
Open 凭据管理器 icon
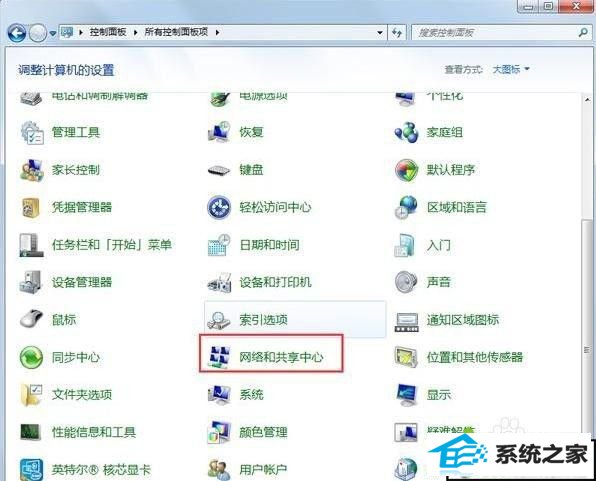pyautogui.click(x=31, y=207)
